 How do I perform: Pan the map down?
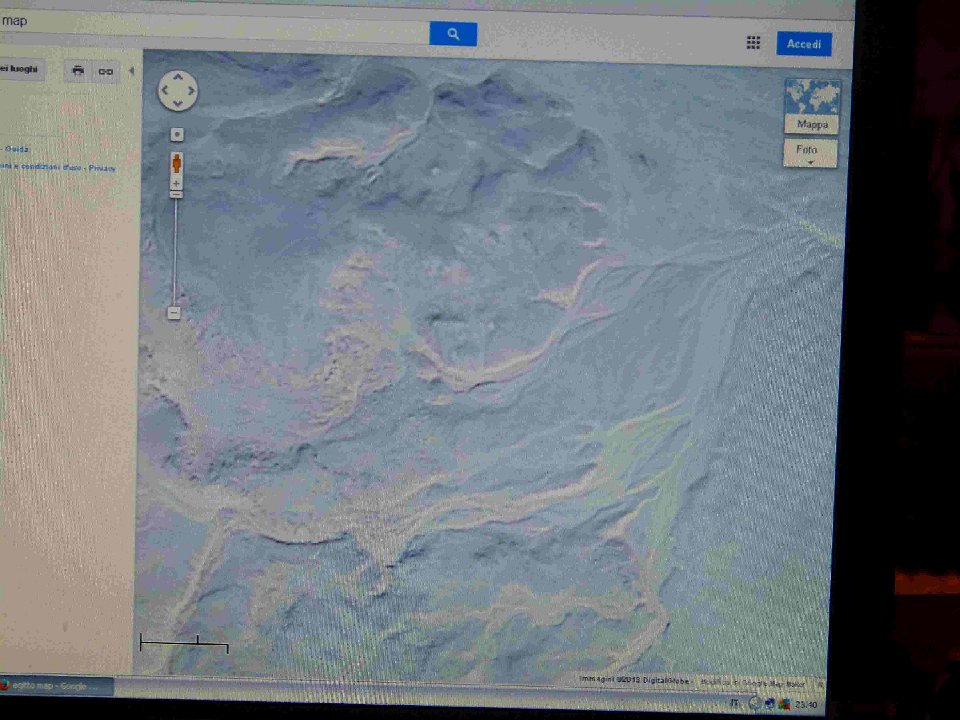tap(178, 104)
